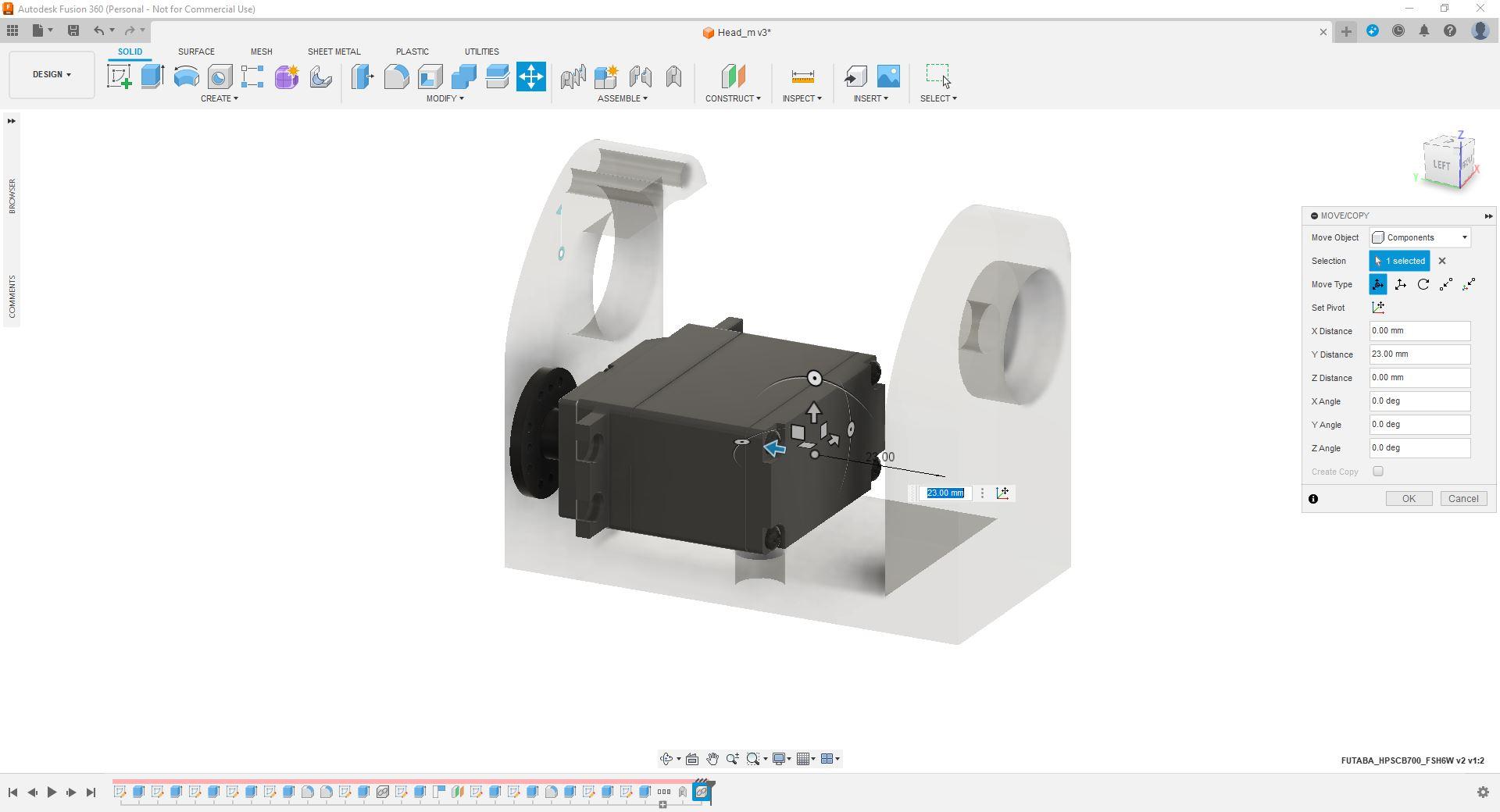The width and height of the screenshot is (1500, 812).
Task: Expand the CREATE menu
Action: [220, 98]
